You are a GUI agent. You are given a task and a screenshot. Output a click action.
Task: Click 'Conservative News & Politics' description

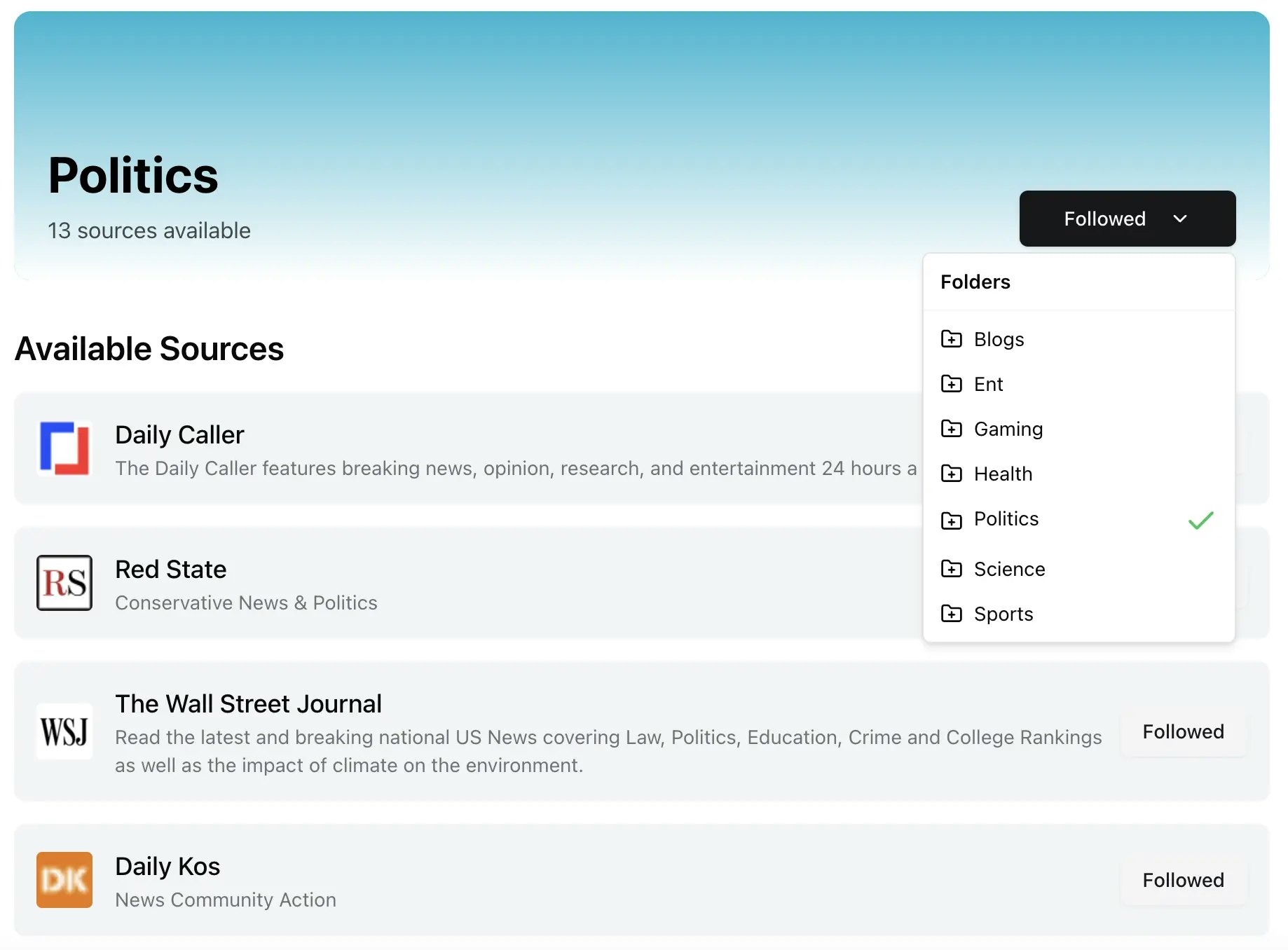tap(246, 603)
